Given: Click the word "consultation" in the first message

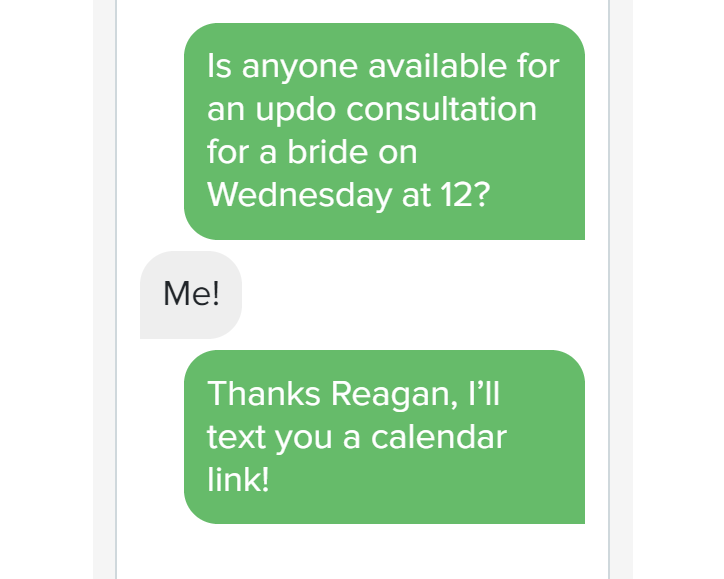Looking at the screenshot, I should point(441,109).
